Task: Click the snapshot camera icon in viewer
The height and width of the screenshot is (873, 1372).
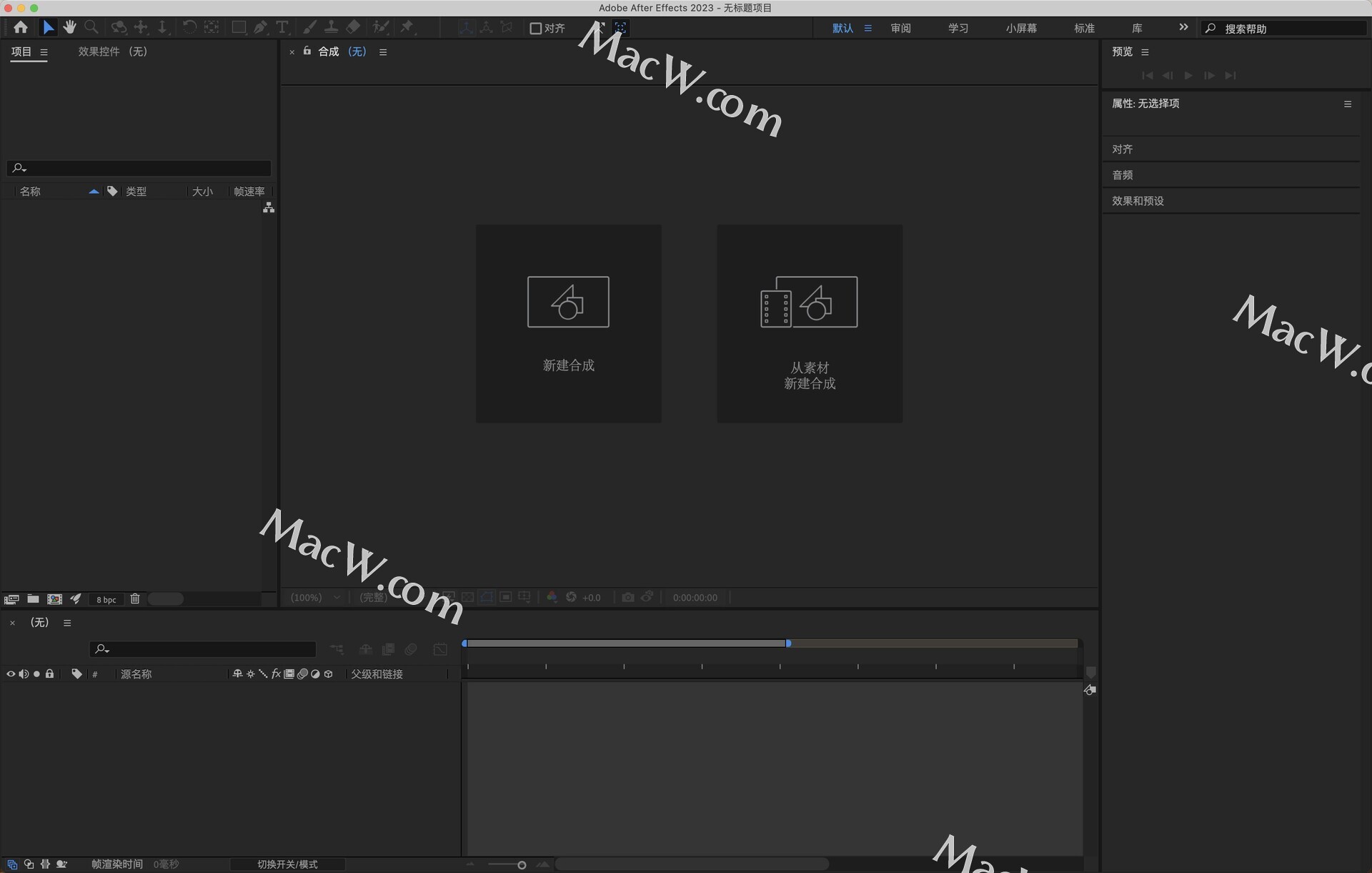Action: 628,597
